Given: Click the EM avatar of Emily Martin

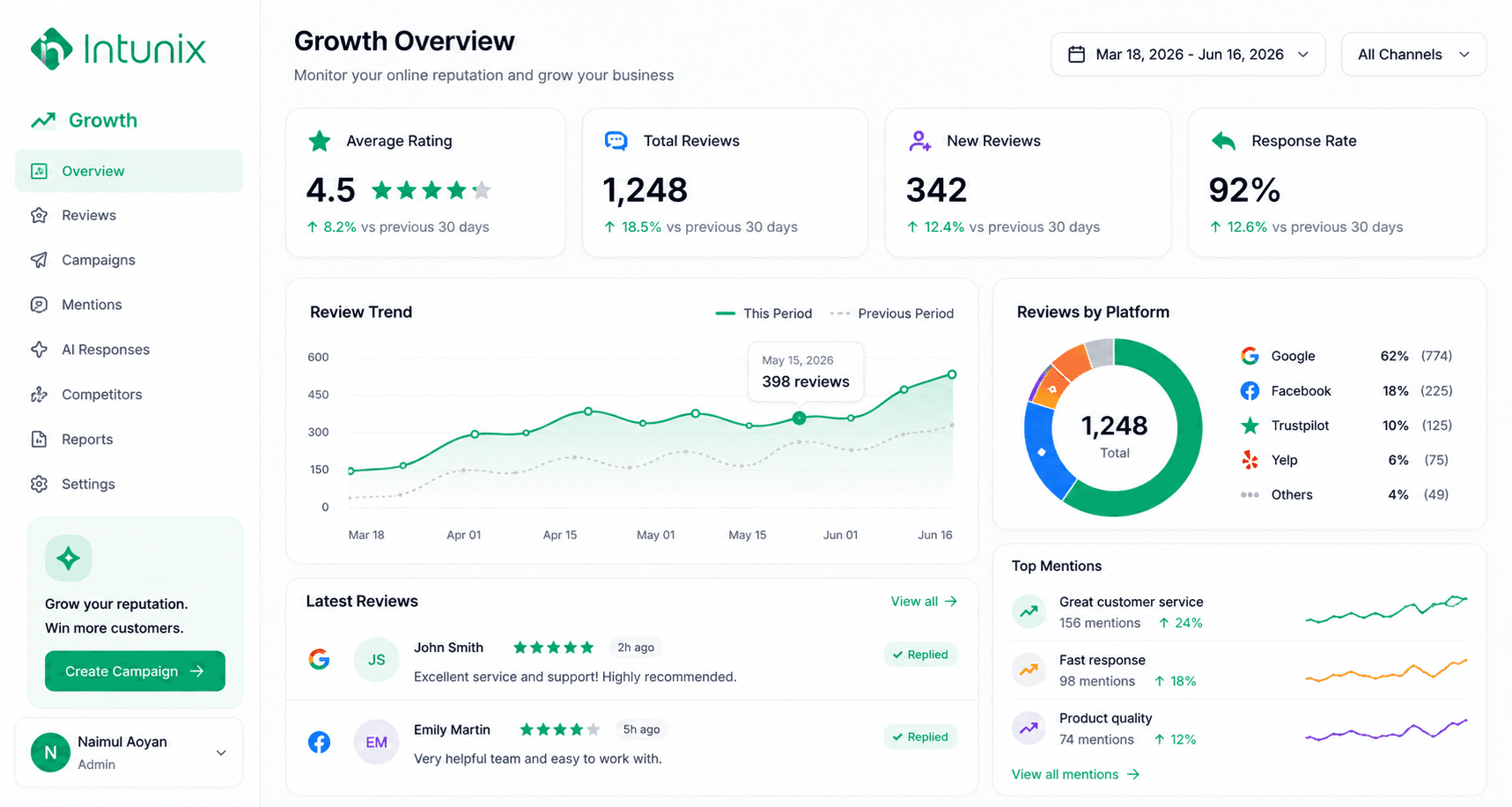Looking at the screenshot, I should [376, 742].
